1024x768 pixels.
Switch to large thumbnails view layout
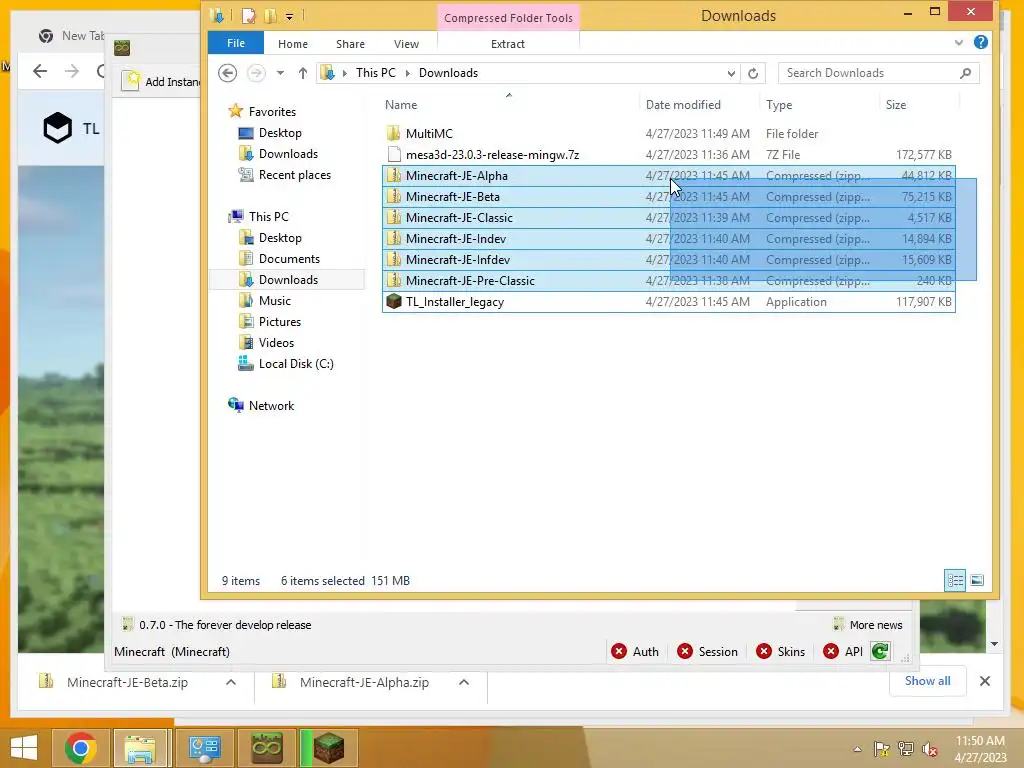(977, 580)
